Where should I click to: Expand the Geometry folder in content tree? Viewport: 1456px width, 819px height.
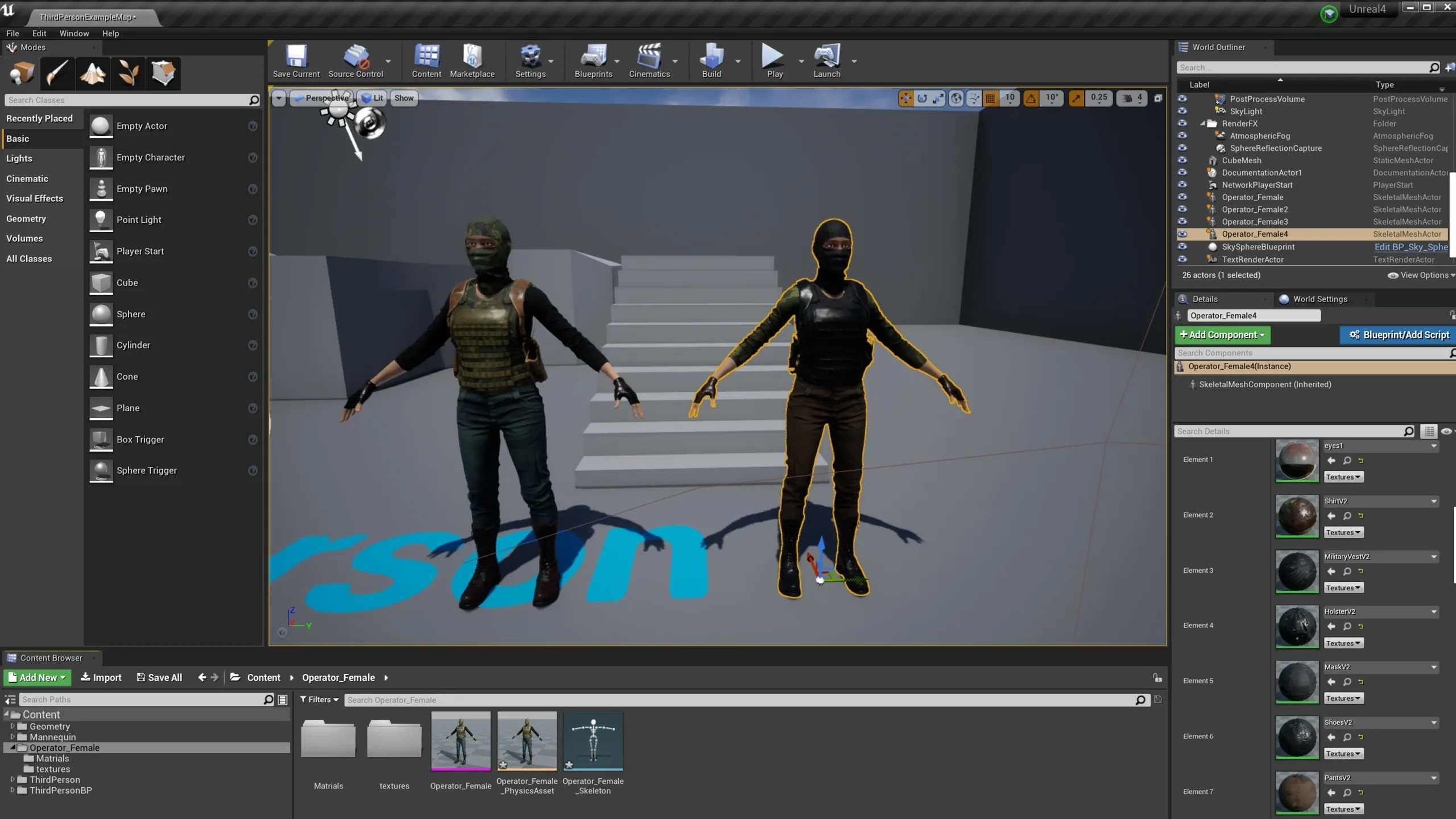[x=13, y=726]
